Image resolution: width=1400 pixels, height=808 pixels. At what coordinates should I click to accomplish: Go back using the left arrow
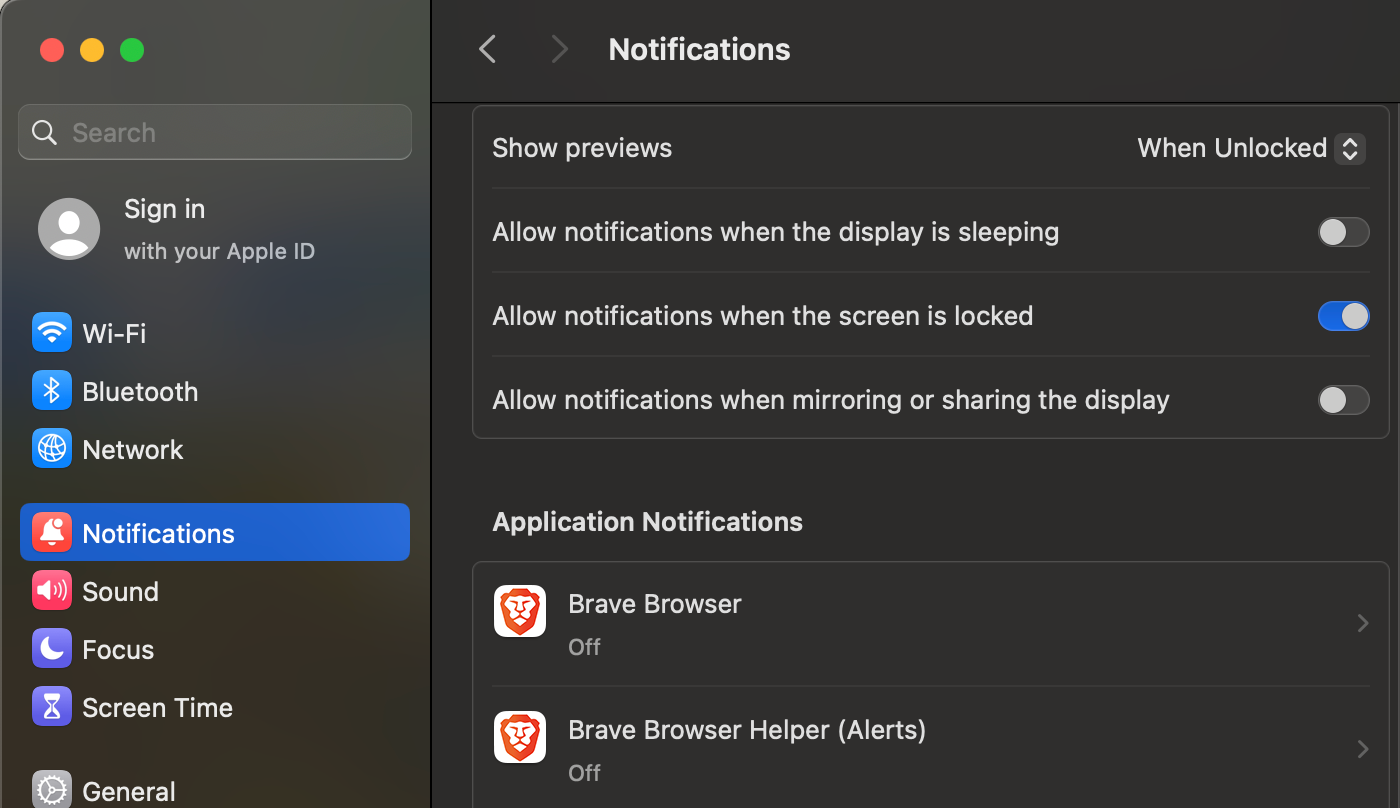click(488, 49)
